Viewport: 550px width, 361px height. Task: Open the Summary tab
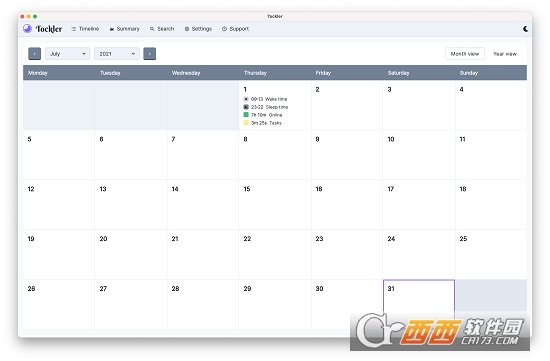click(x=125, y=29)
